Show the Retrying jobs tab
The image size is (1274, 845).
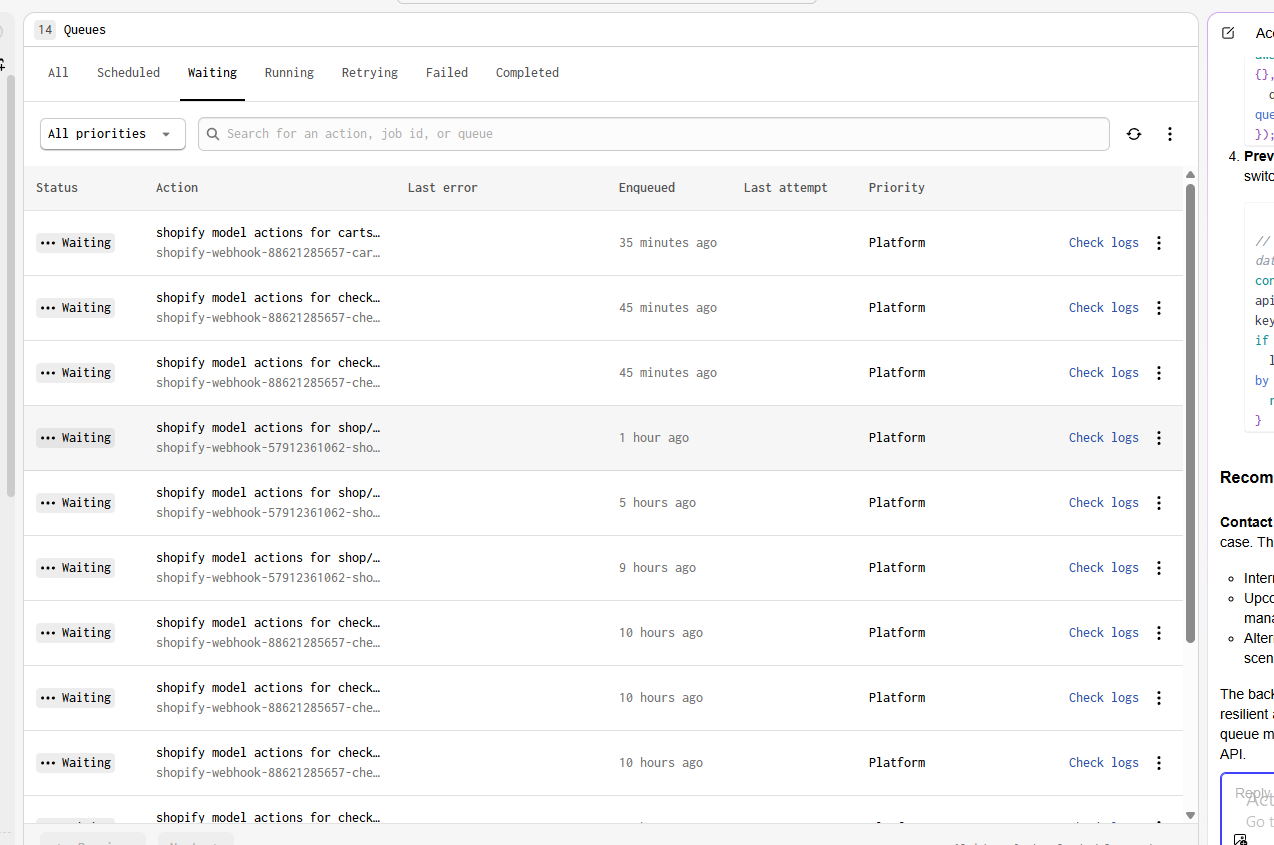[369, 73]
